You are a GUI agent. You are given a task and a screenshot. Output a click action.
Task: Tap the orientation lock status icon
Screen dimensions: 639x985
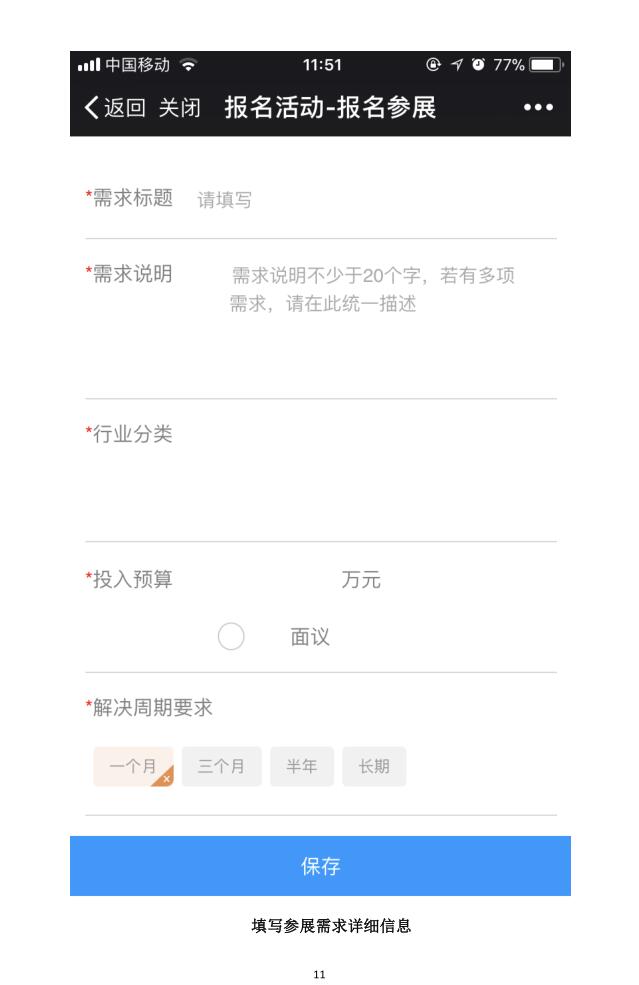tap(433, 66)
